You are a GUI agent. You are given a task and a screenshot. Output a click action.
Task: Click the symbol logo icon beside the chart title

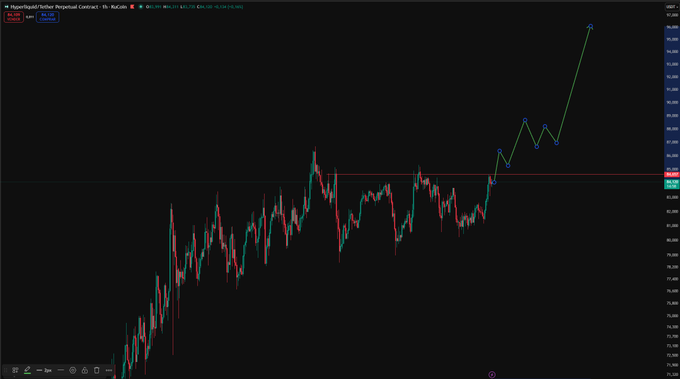(x=7, y=7)
